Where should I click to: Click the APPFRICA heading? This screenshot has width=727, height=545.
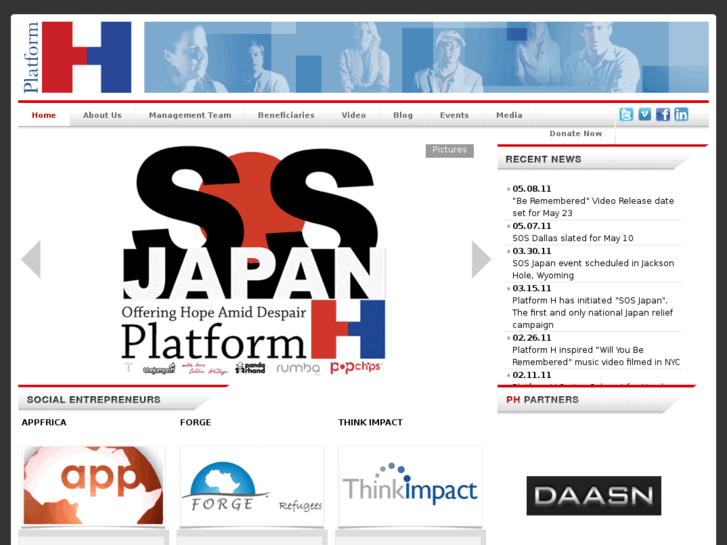(x=44, y=423)
